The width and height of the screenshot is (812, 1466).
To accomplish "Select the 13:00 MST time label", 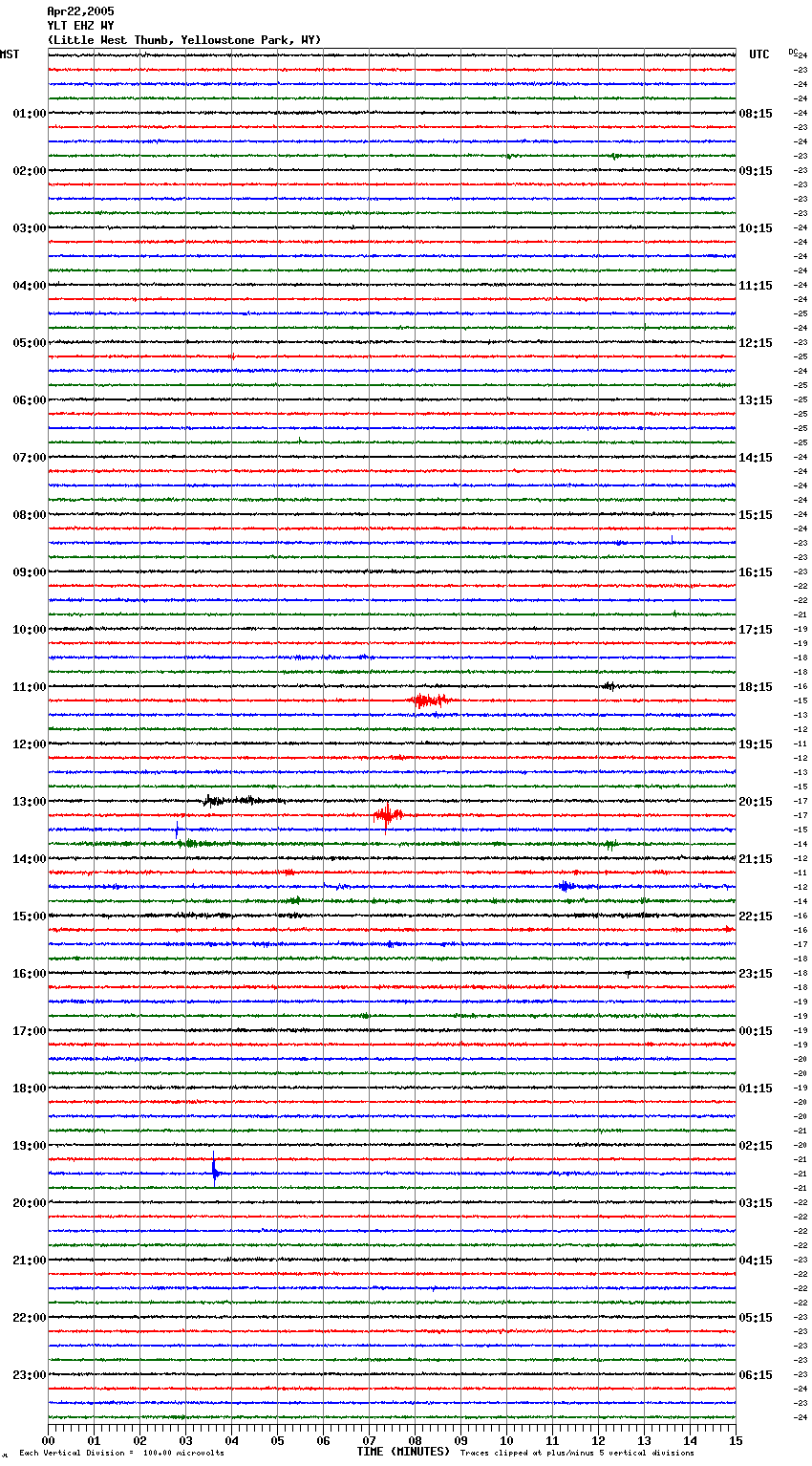I will [29, 802].
